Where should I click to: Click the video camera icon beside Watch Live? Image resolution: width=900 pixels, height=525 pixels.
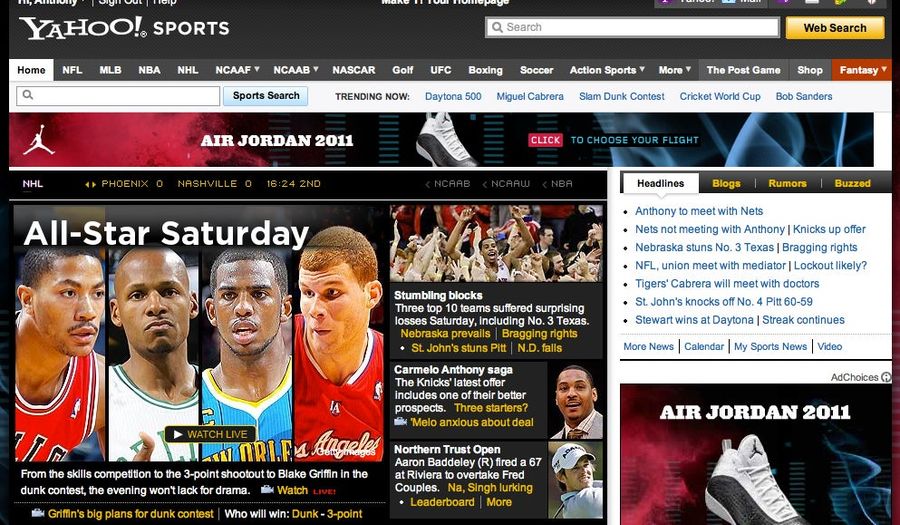(x=267, y=489)
